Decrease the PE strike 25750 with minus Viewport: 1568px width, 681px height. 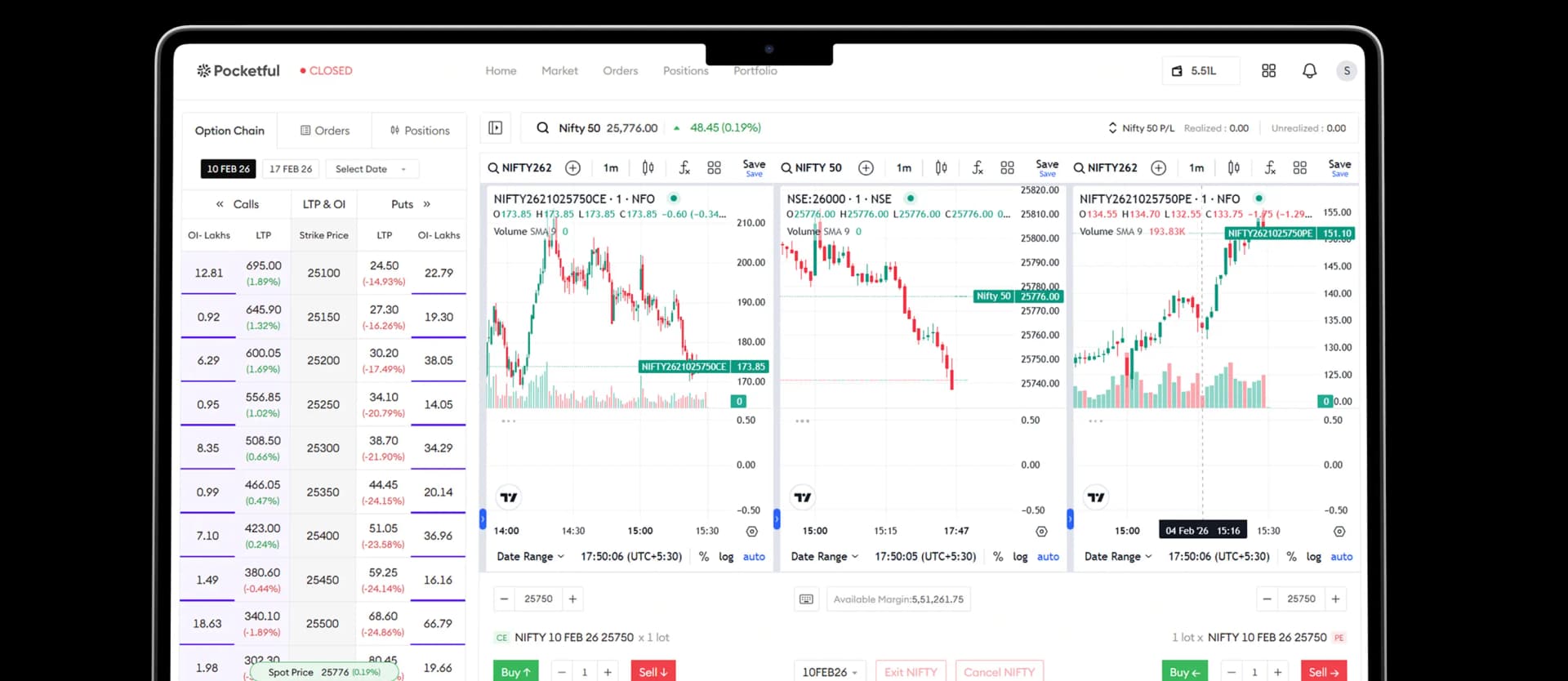pos(1267,599)
